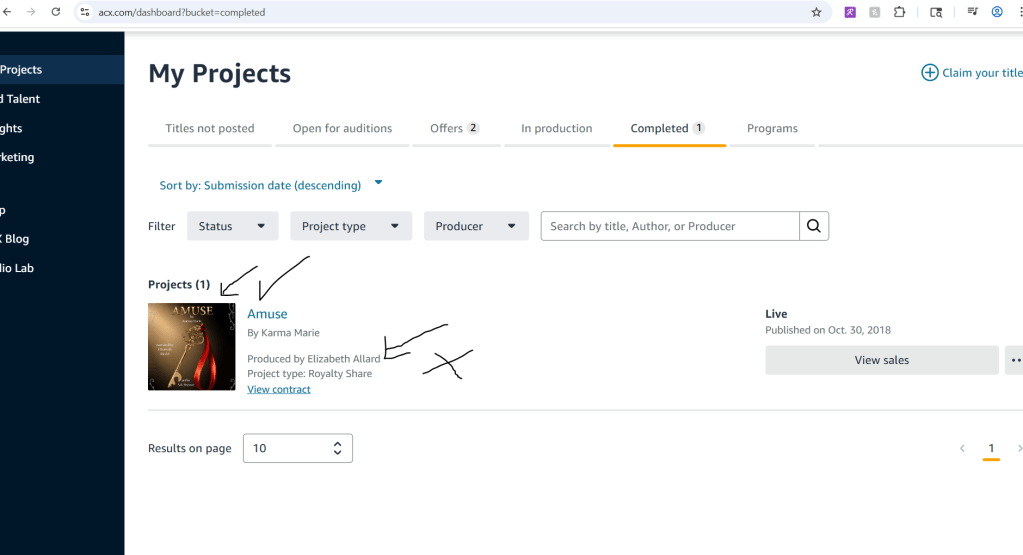Open the three-dot more options for Amuse
Screen dimensions: 1023x555
(1015, 360)
